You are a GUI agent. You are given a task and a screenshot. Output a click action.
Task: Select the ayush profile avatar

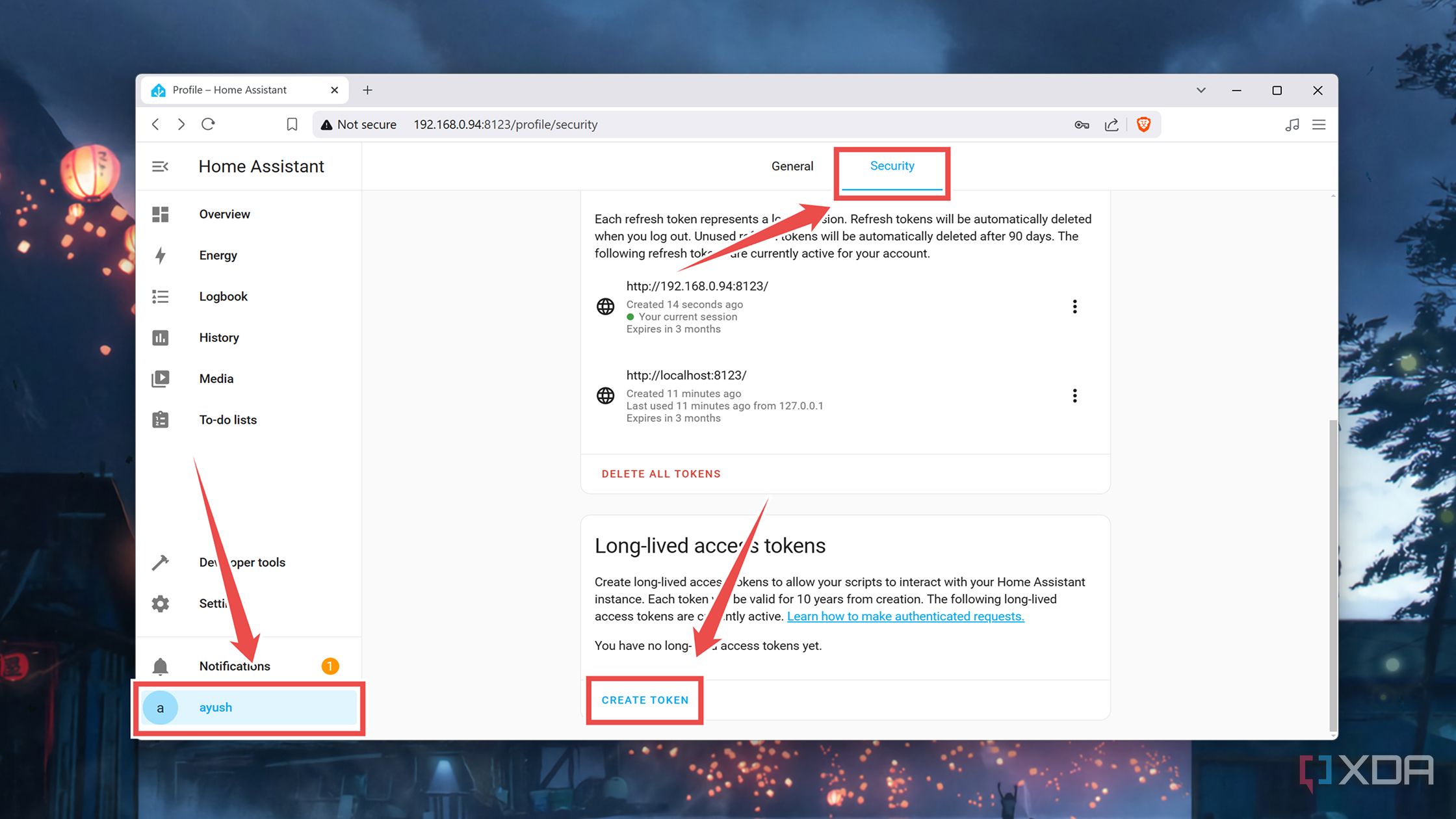(160, 708)
